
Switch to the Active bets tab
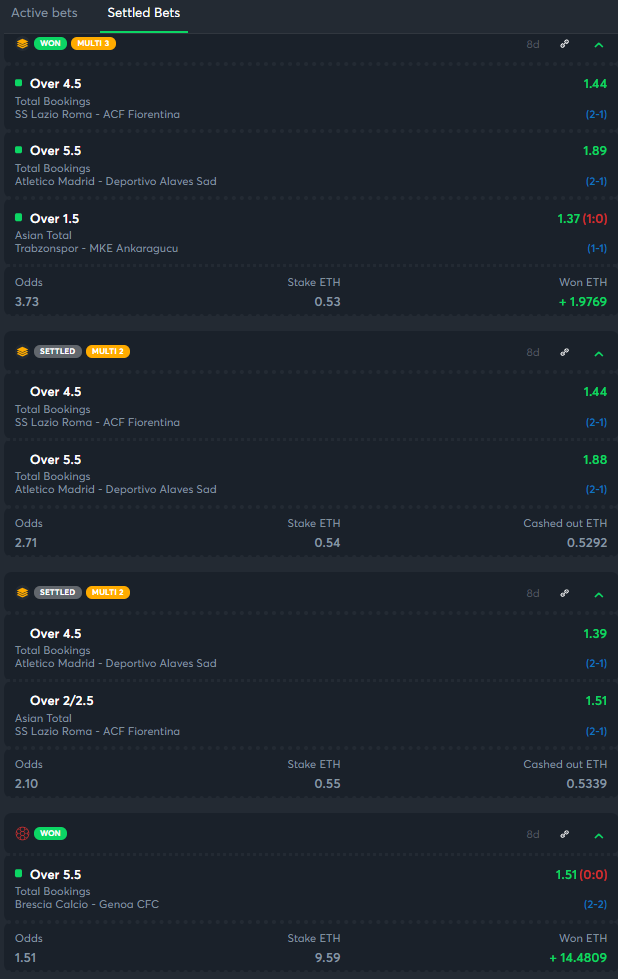(x=44, y=13)
